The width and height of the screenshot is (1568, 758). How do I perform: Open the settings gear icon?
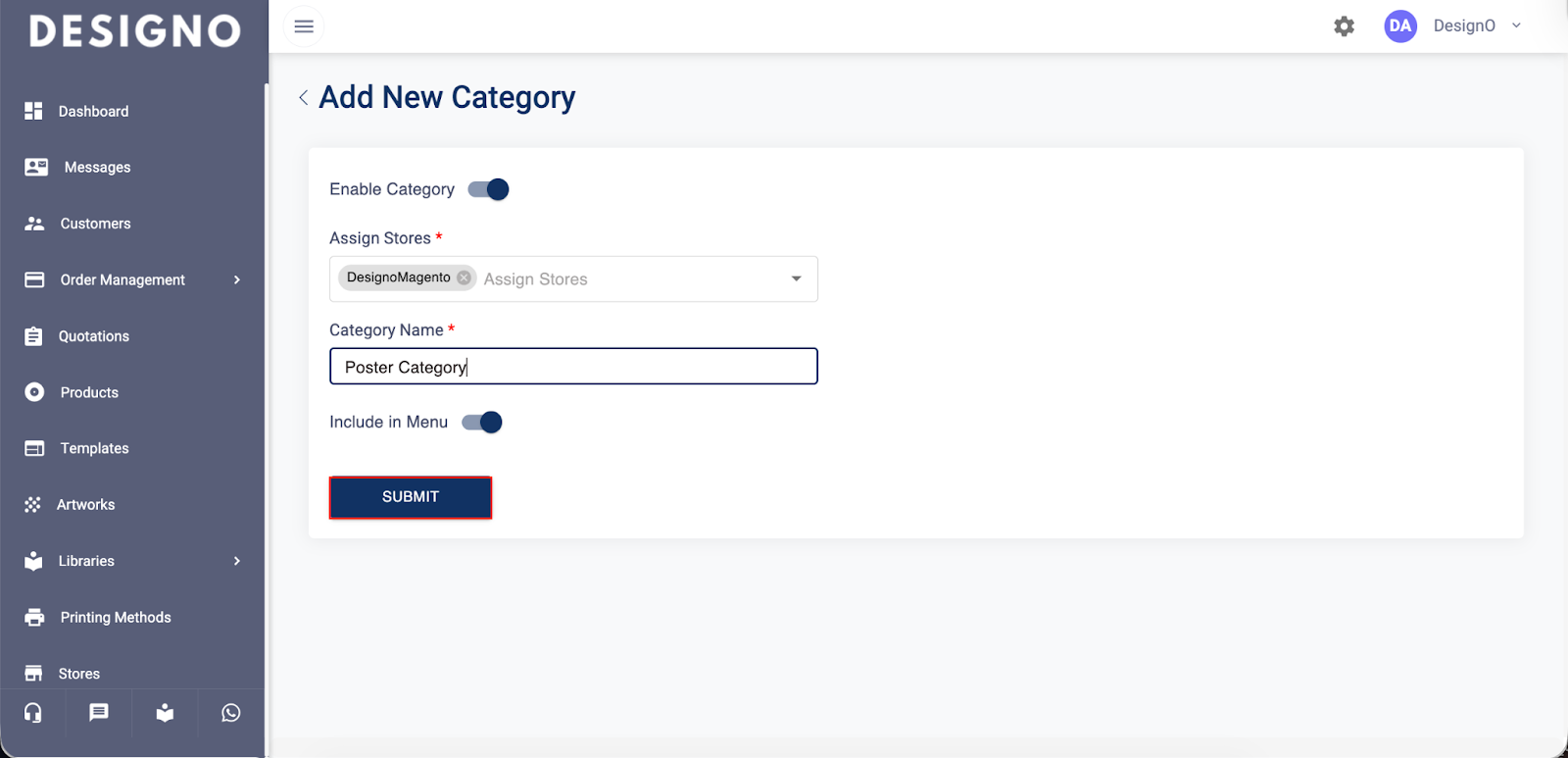click(1345, 26)
